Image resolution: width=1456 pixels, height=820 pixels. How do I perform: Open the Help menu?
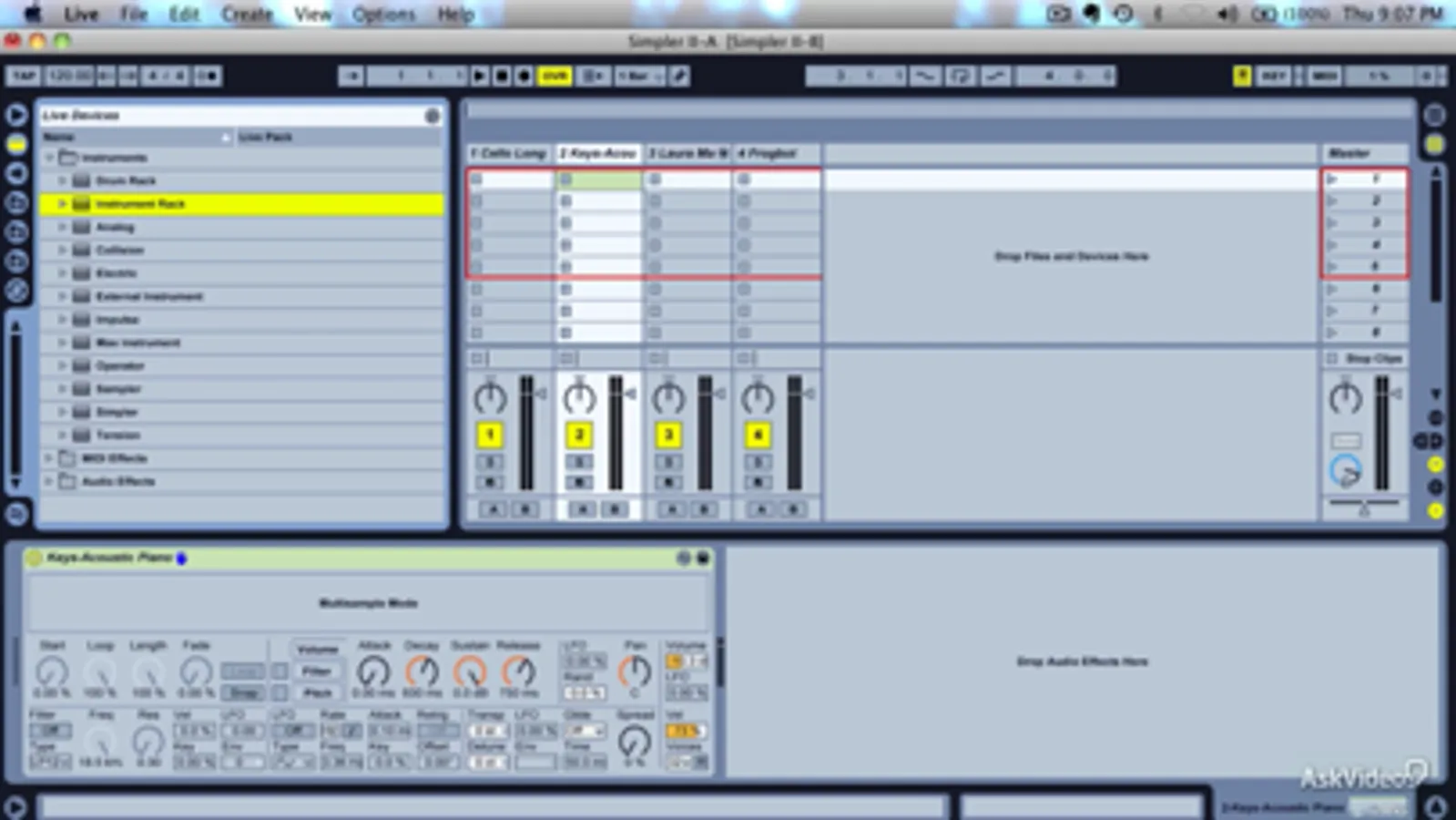point(455,14)
